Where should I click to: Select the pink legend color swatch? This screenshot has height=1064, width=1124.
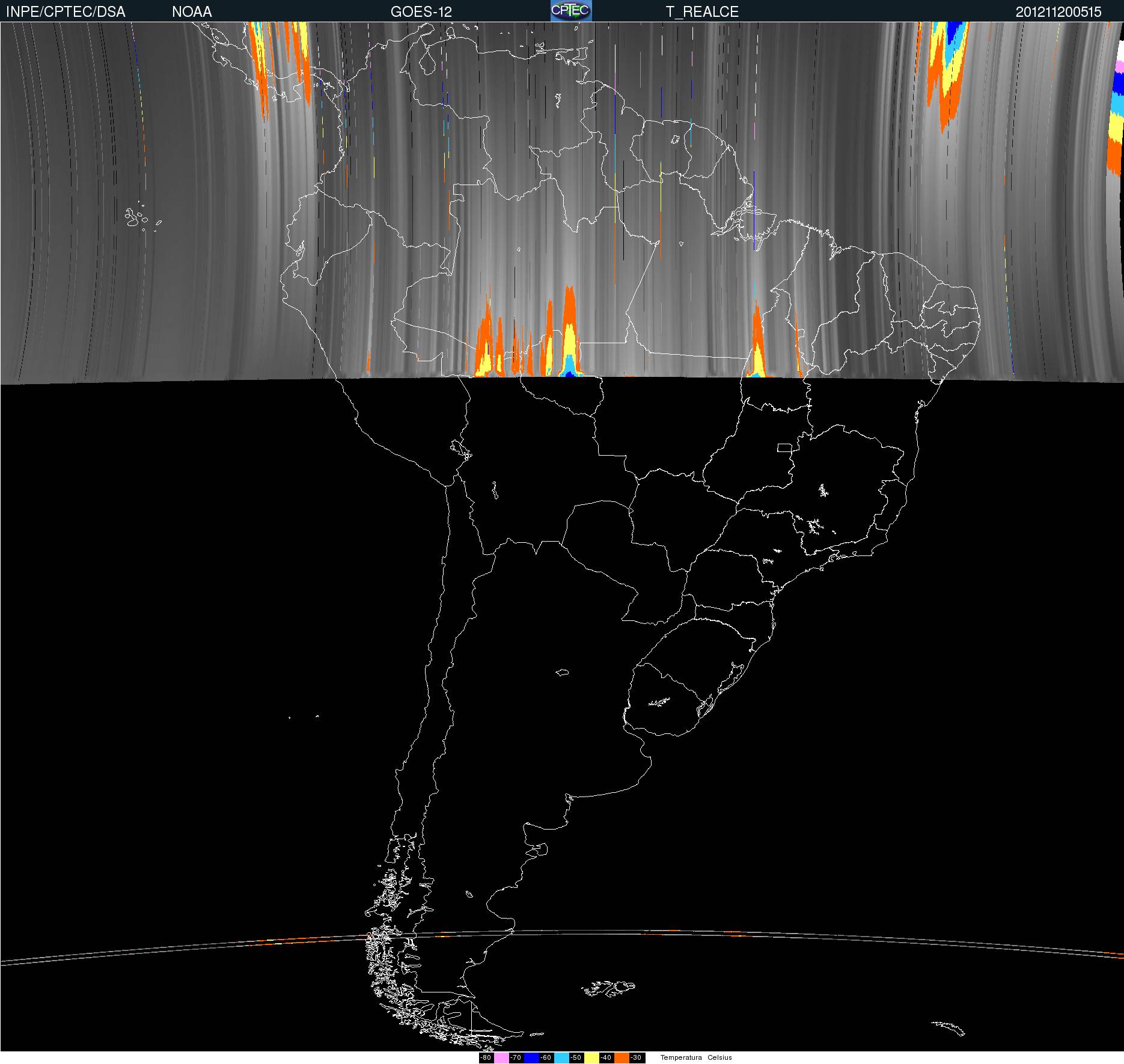pyautogui.click(x=501, y=1058)
